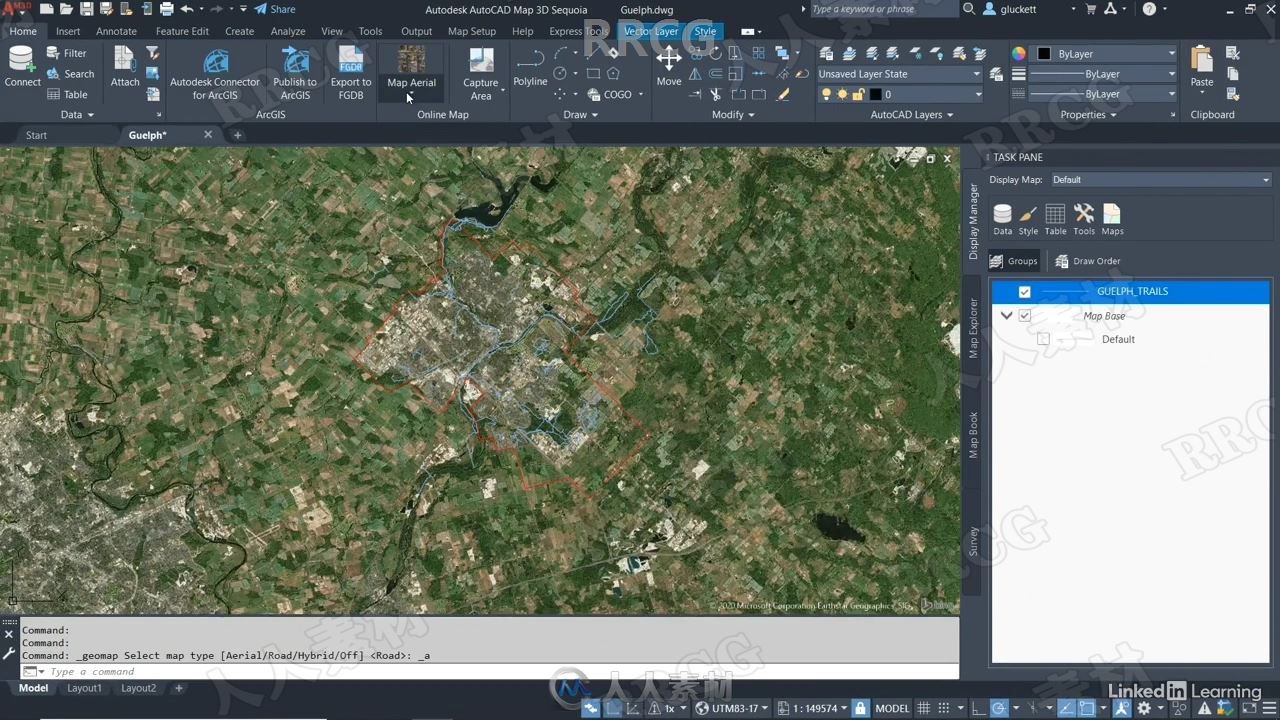Click the black layer color swatch

pyautogui.click(x=875, y=94)
